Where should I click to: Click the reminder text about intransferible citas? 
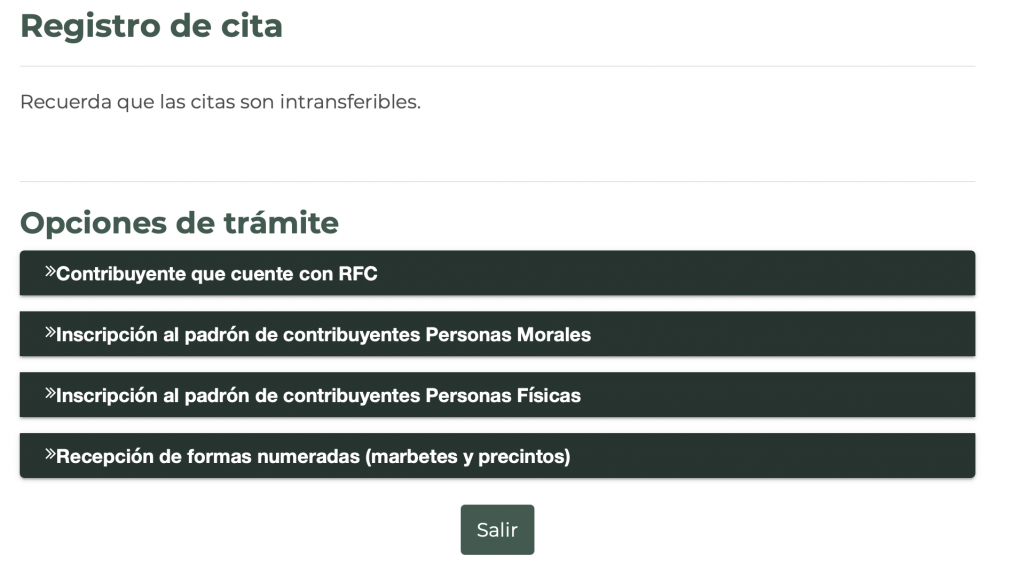point(220,102)
